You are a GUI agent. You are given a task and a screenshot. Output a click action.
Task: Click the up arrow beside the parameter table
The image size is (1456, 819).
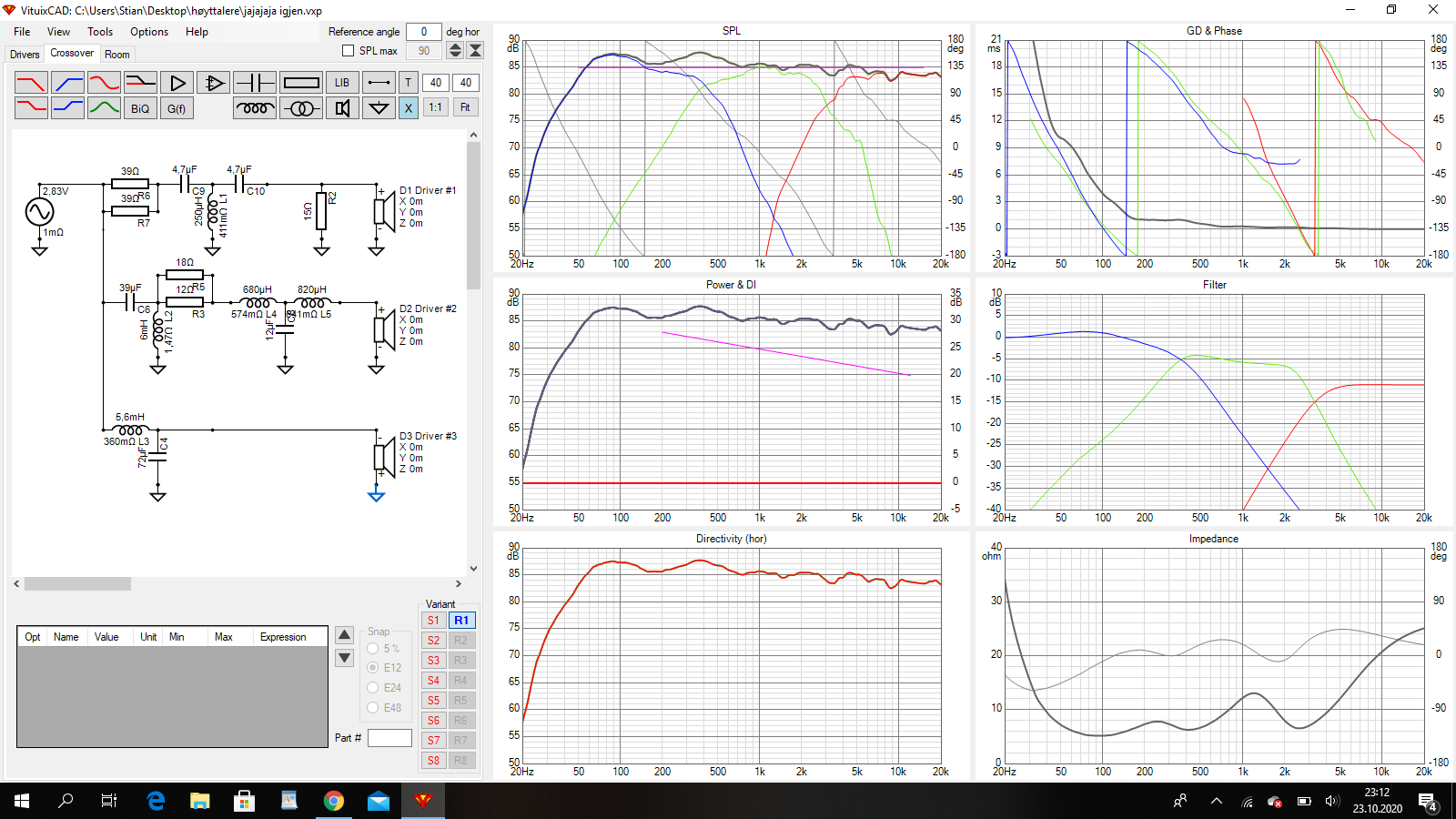coord(344,635)
